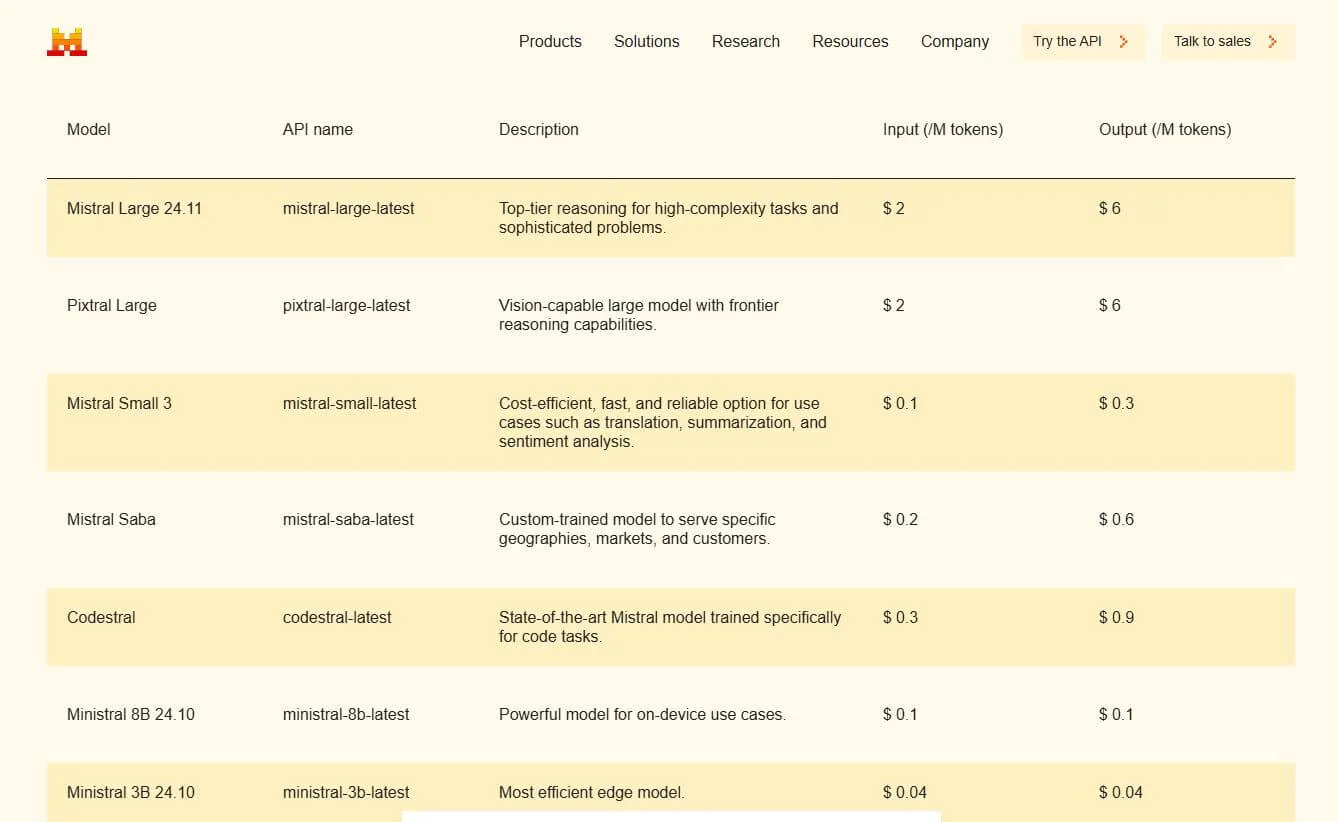Click the orange arrow icon on Talk to sales
The image size is (1337, 822).
tap(1272, 41)
